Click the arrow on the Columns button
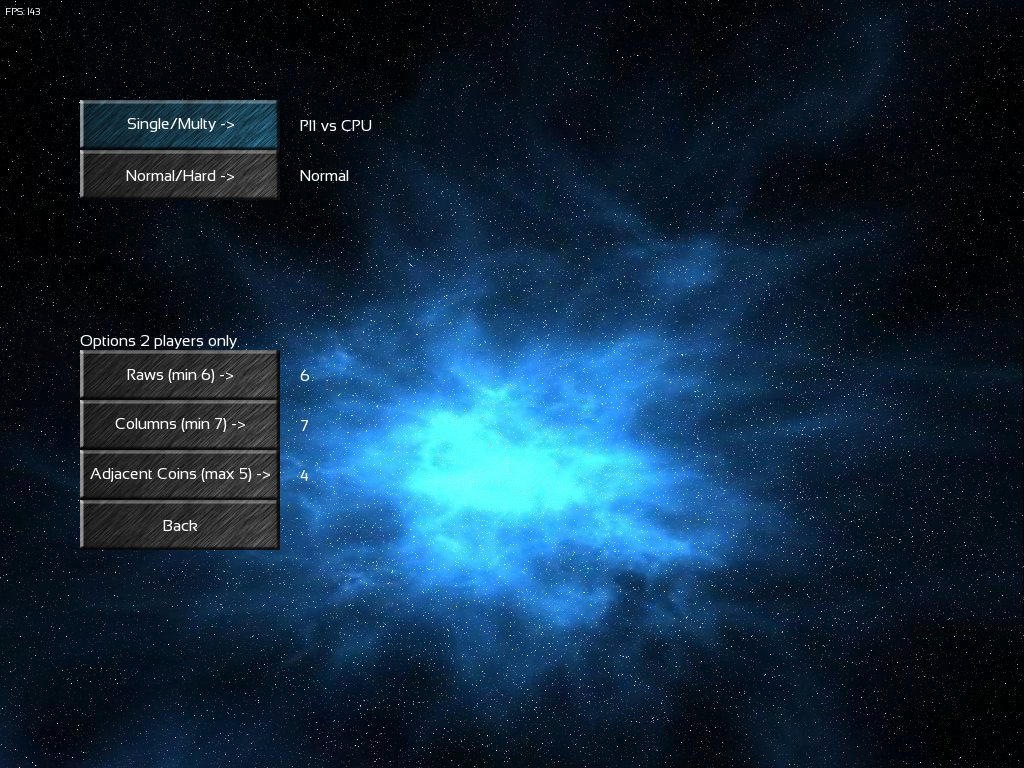This screenshot has height=768, width=1024. (238, 425)
